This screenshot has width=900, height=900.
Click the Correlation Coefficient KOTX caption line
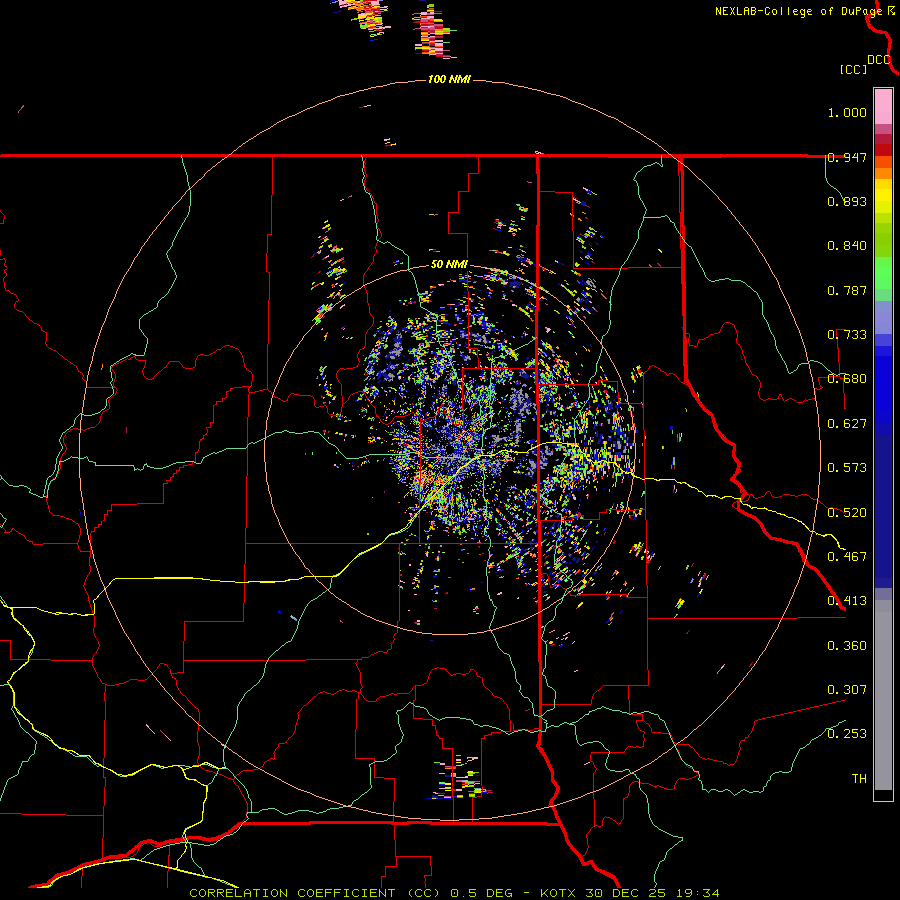click(454, 893)
